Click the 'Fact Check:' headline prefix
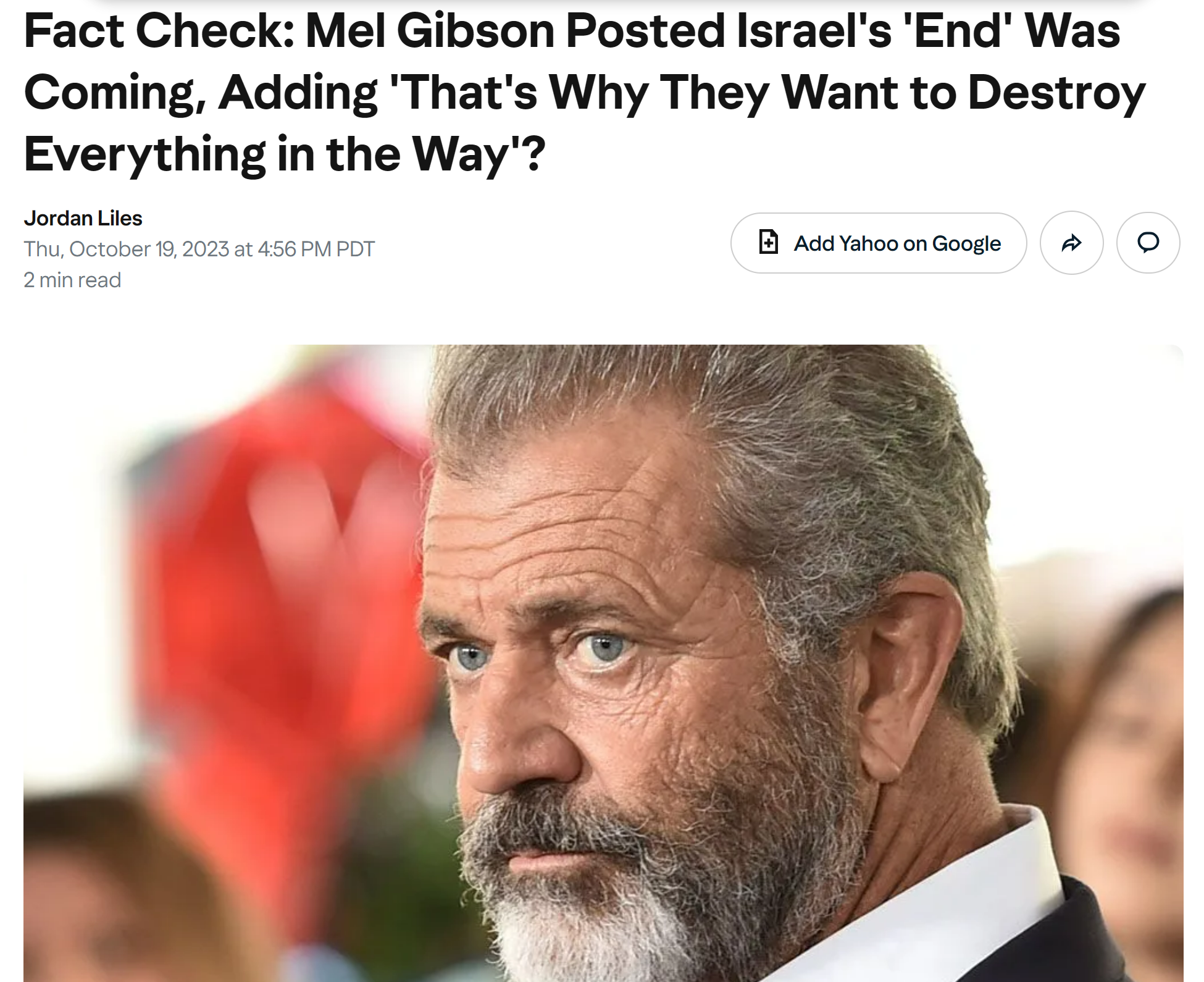Image resolution: width=1204 pixels, height=982 pixels. (x=159, y=31)
